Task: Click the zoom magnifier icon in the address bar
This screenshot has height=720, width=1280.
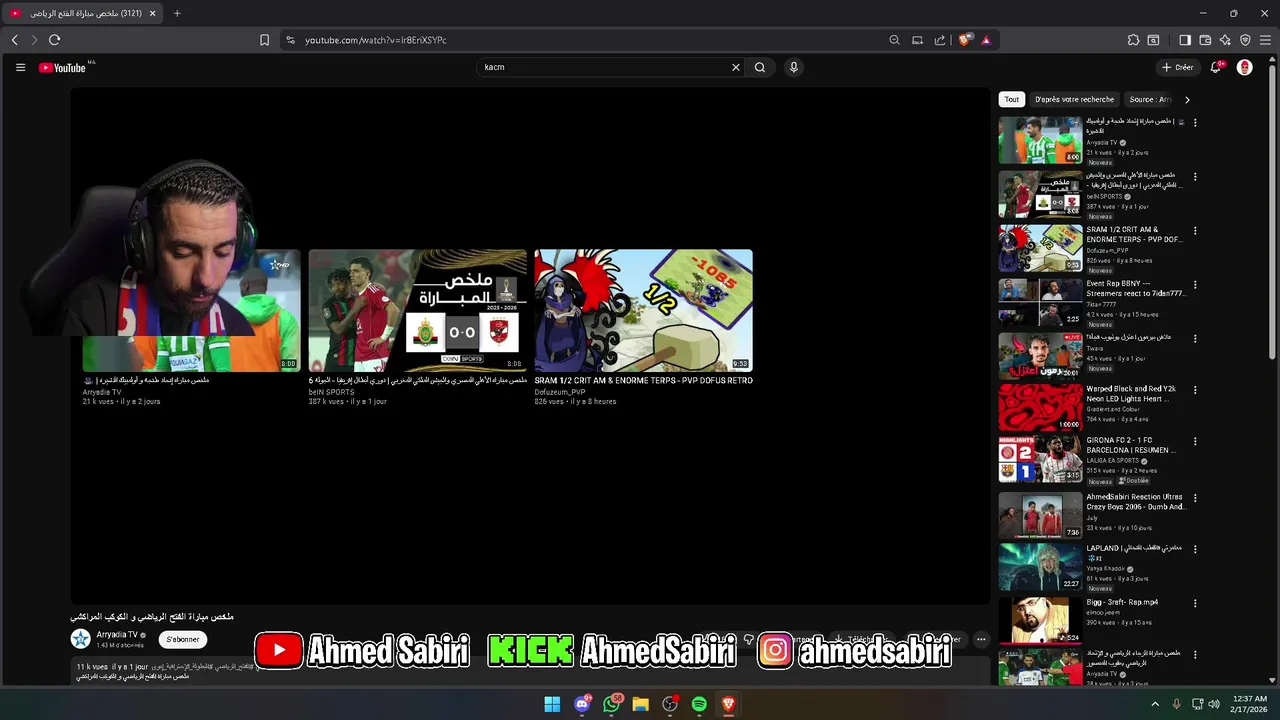Action: [894, 40]
